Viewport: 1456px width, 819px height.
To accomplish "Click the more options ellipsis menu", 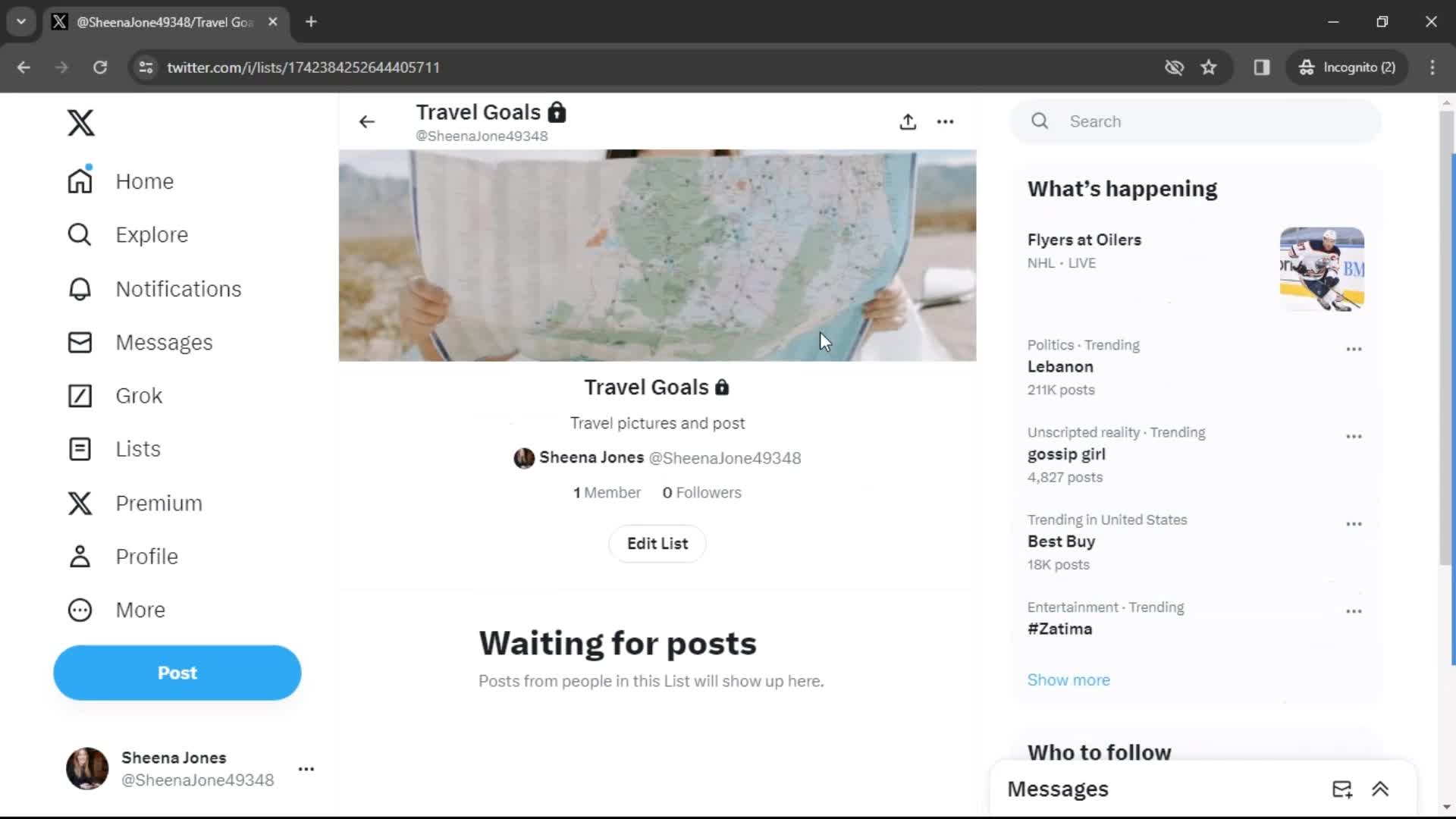I will pyautogui.click(x=945, y=120).
